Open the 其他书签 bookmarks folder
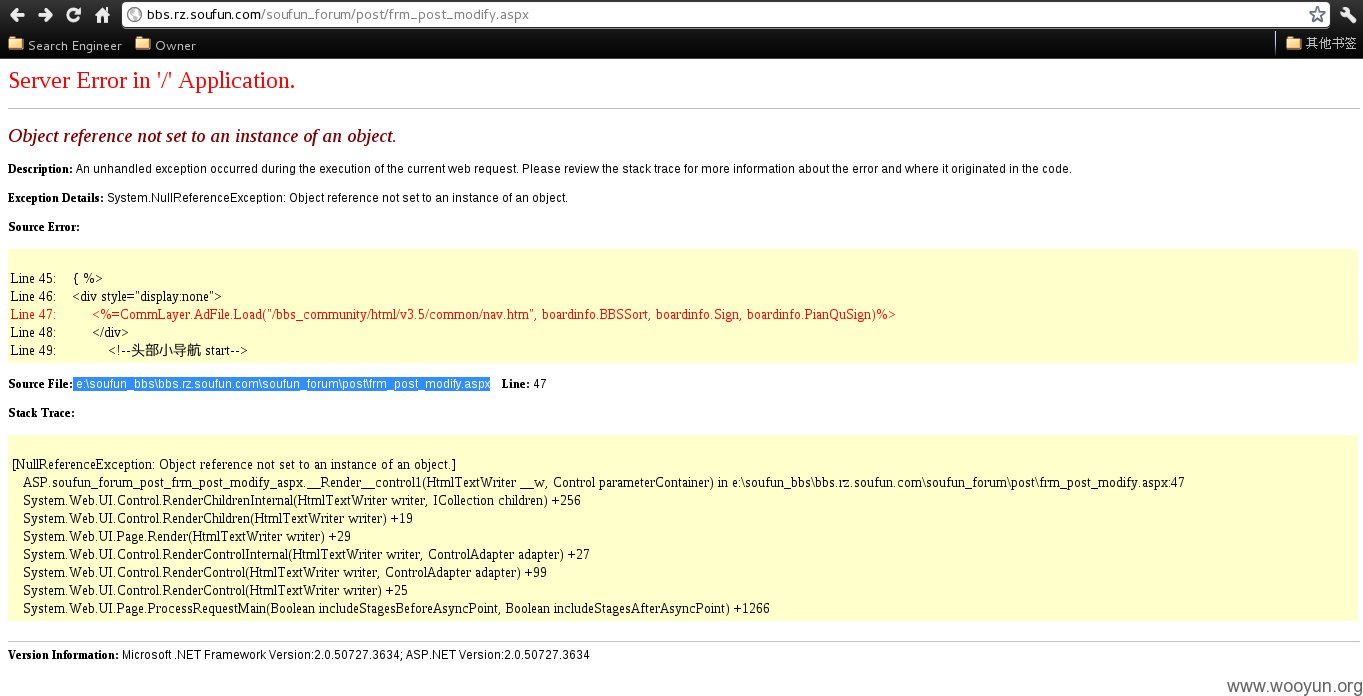The height and width of the screenshot is (696, 1363). (1321, 43)
